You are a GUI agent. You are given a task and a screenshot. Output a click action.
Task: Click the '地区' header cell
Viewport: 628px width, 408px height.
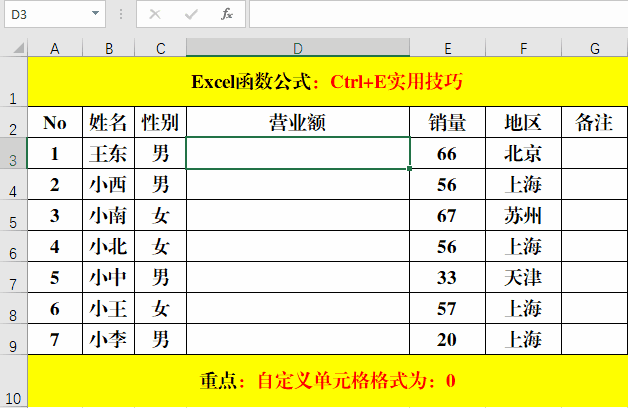pyautogui.click(x=523, y=122)
